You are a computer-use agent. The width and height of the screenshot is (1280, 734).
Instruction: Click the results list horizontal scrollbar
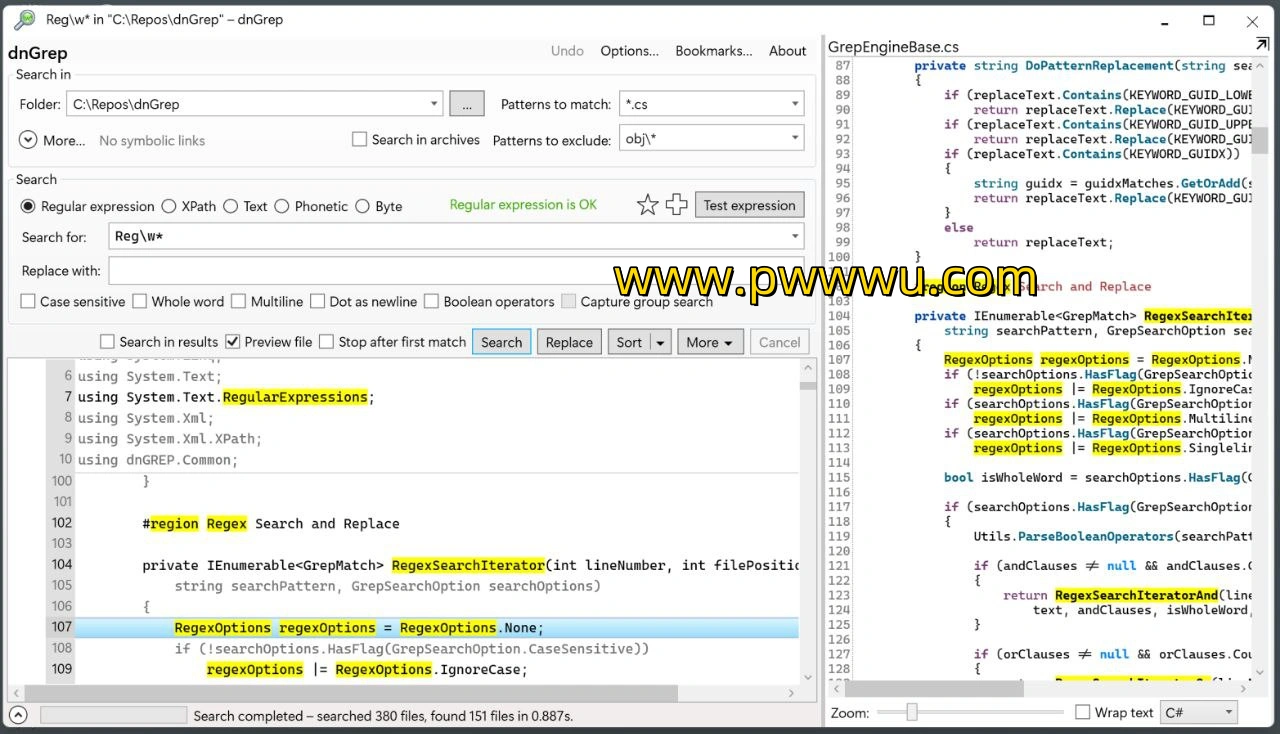tap(351, 692)
